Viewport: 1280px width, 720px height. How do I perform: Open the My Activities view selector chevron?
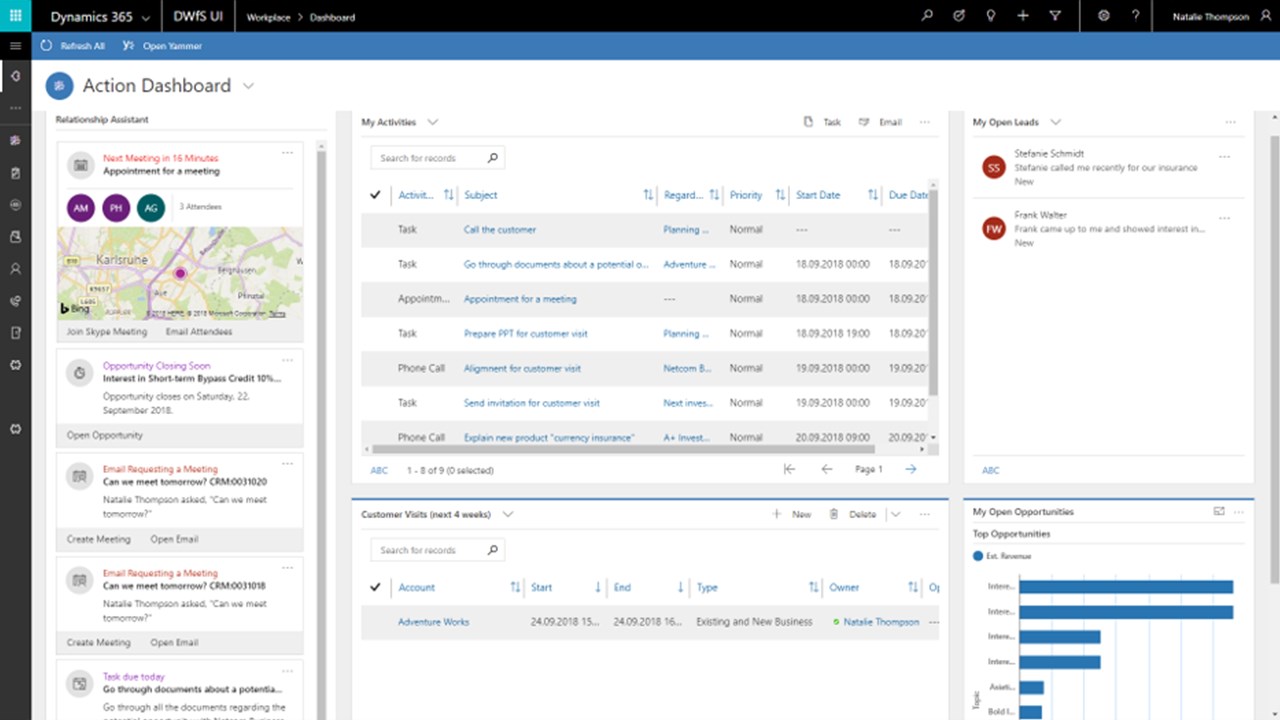pyautogui.click(x=432, y=122)
